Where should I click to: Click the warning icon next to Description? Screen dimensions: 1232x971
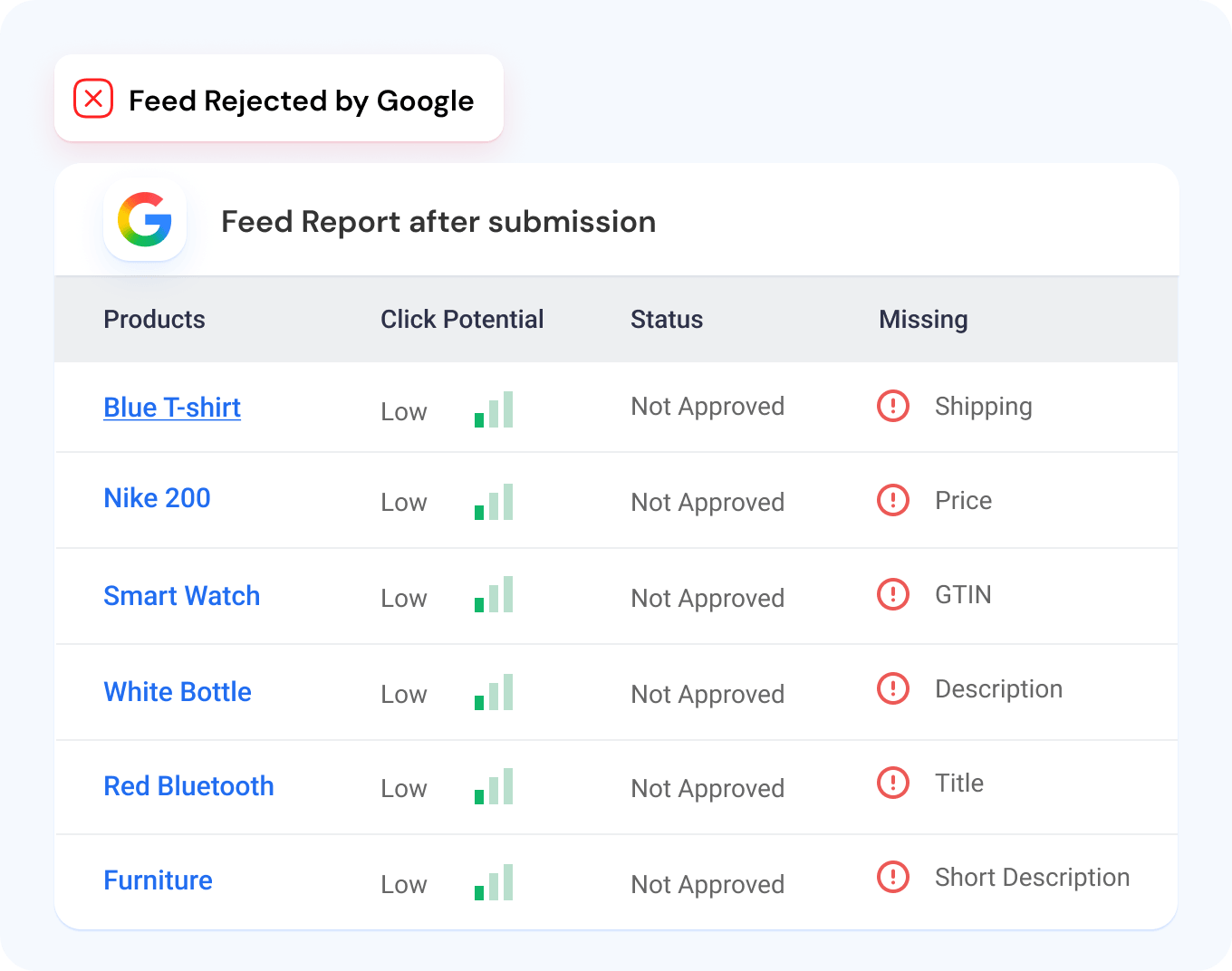[893, 688]
